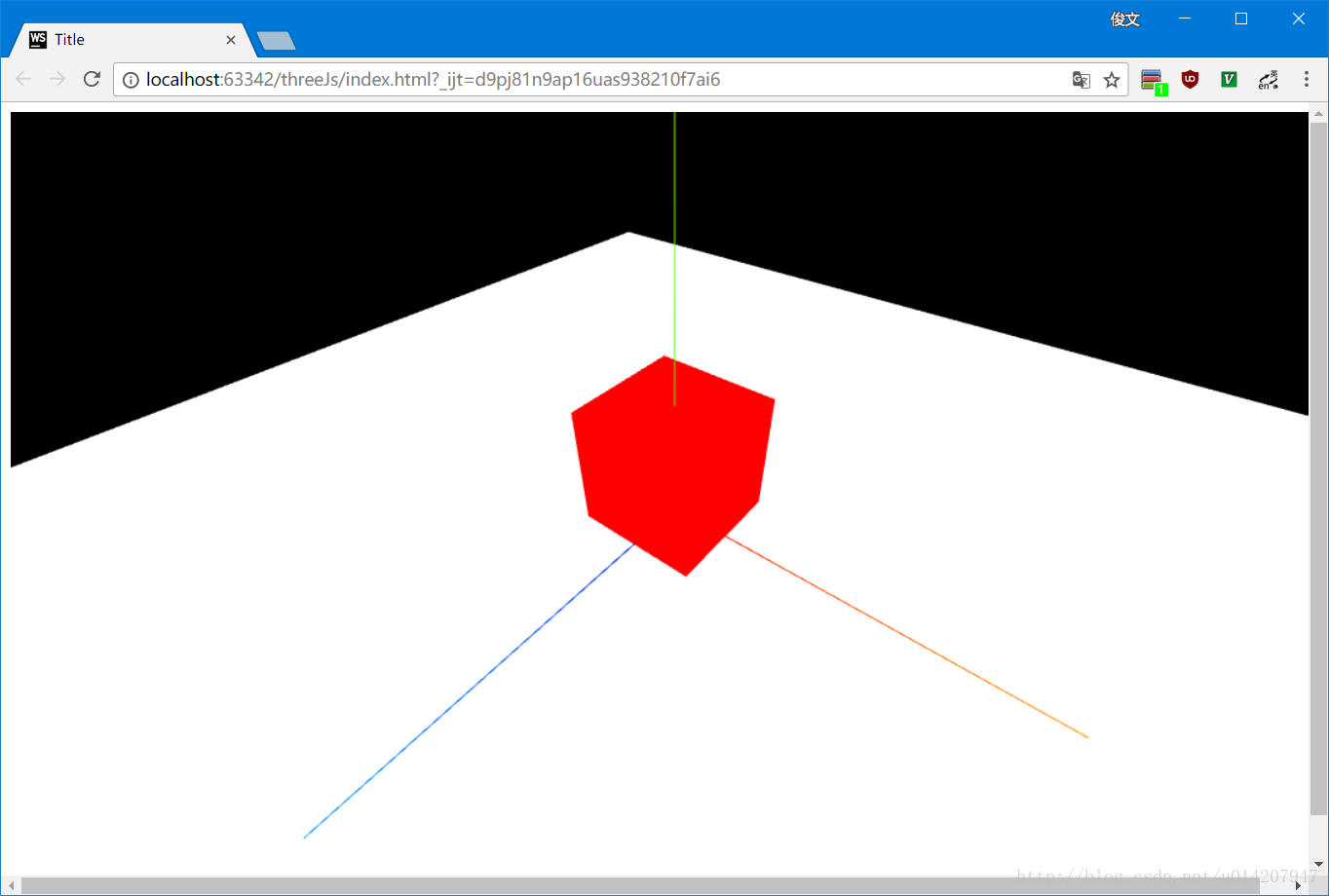Reload the page with the refresh icon
This screenshot has width=1329, height=896.
(x=92, y=79)
